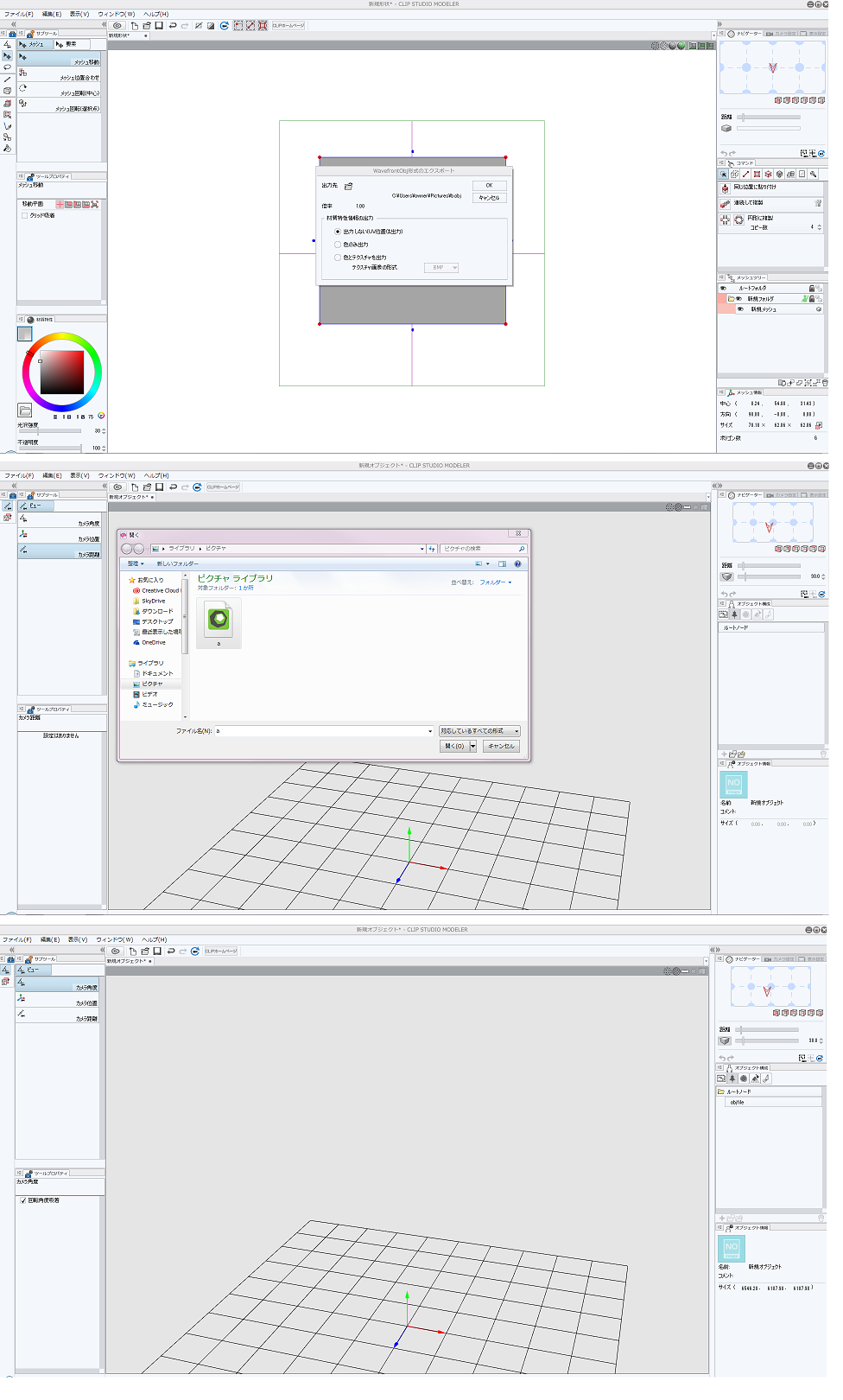Open 整理 dropdown in file open dialog

click(x=136, y=563)
